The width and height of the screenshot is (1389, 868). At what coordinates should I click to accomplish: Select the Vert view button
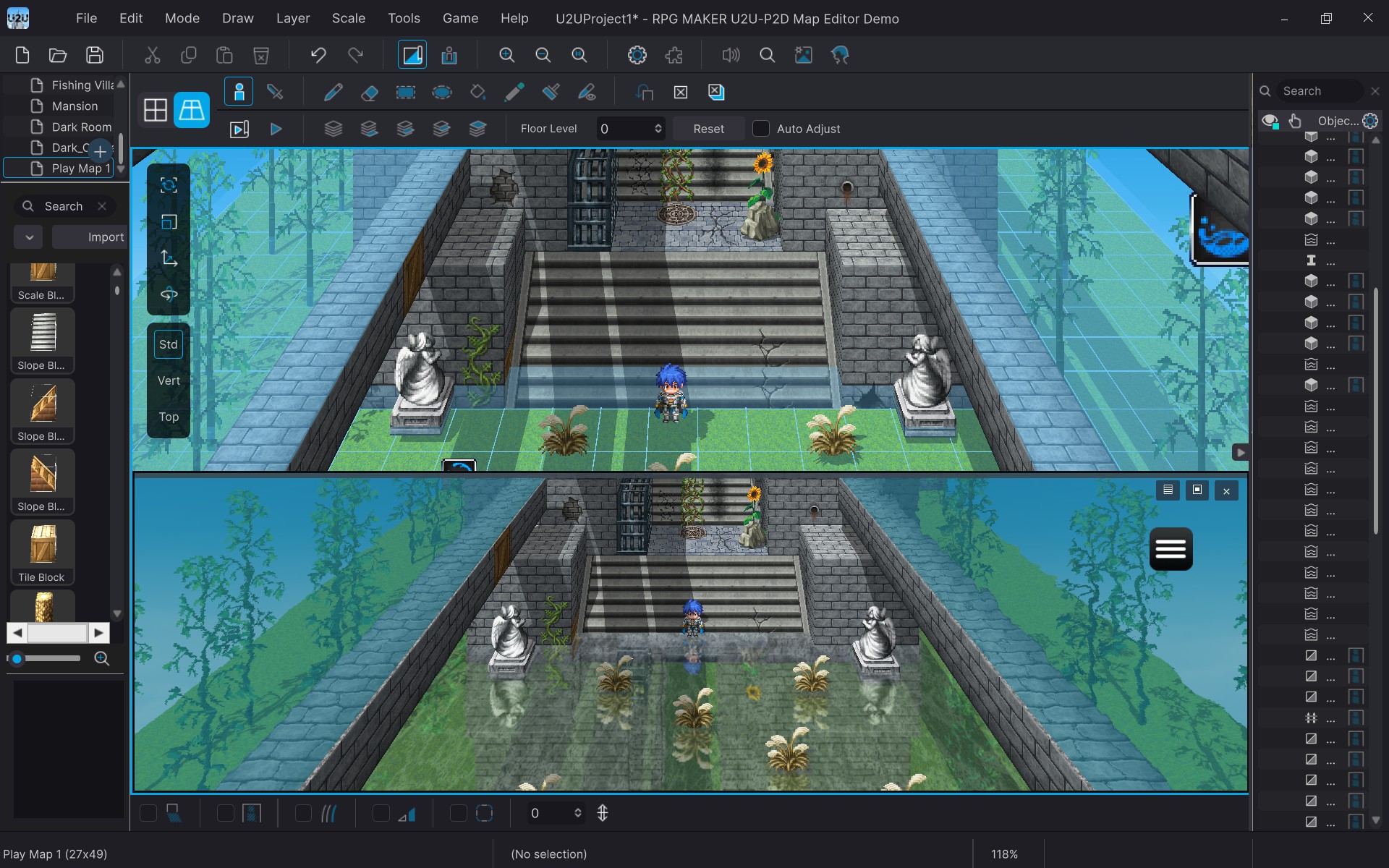point(169,380)
